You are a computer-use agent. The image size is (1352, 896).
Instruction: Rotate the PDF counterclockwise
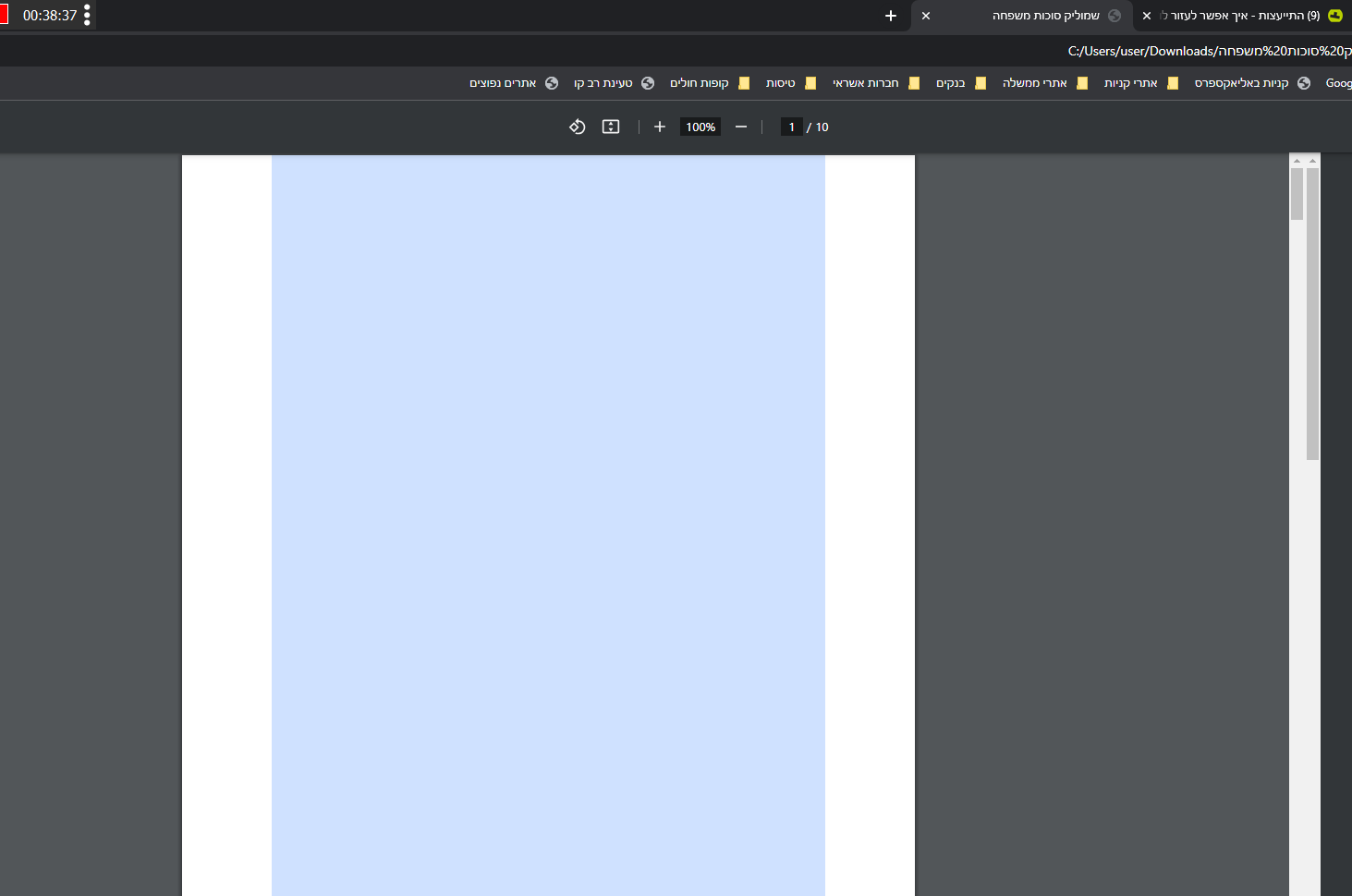click(x=578, y=127)
